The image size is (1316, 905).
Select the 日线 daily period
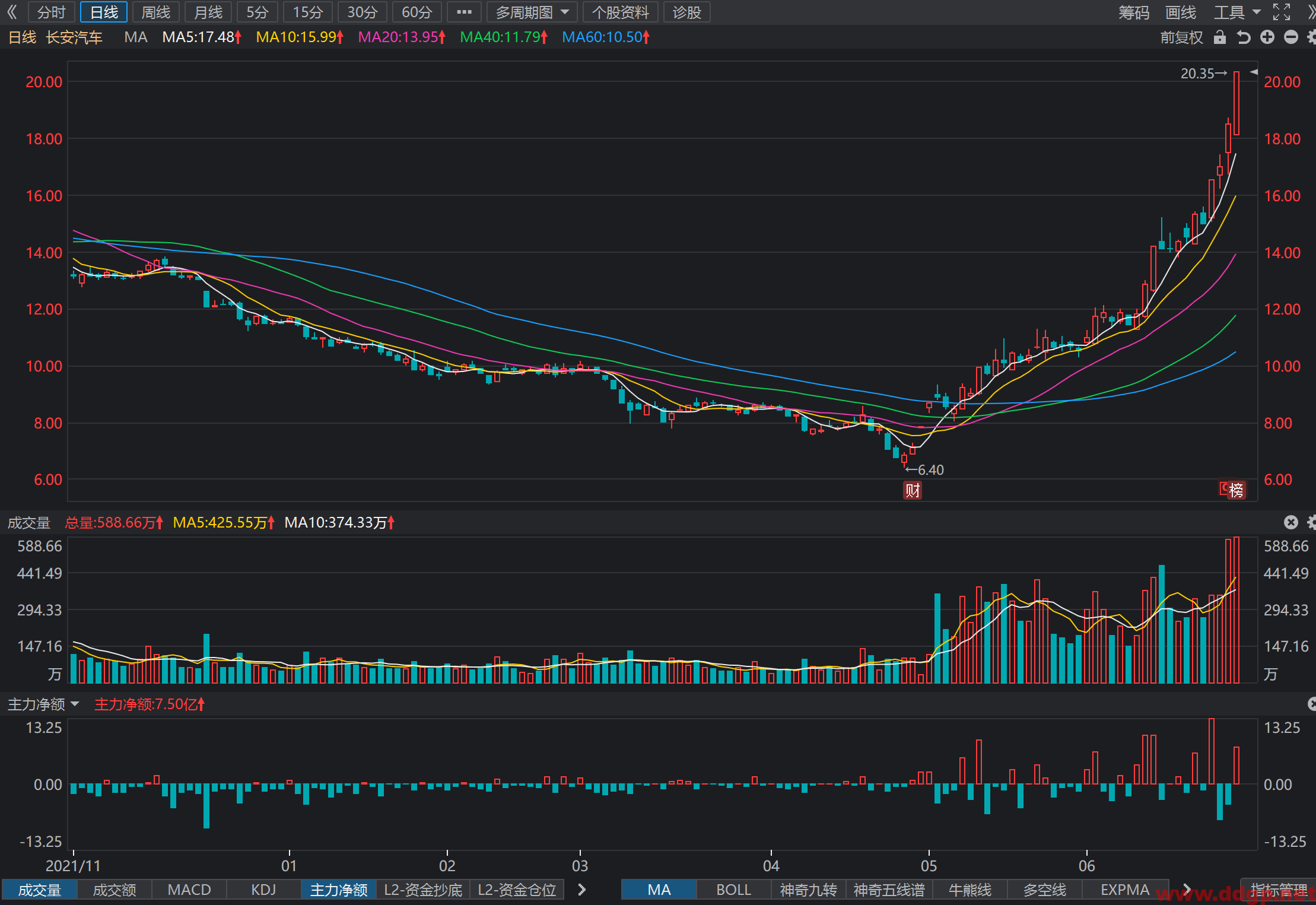104,12
